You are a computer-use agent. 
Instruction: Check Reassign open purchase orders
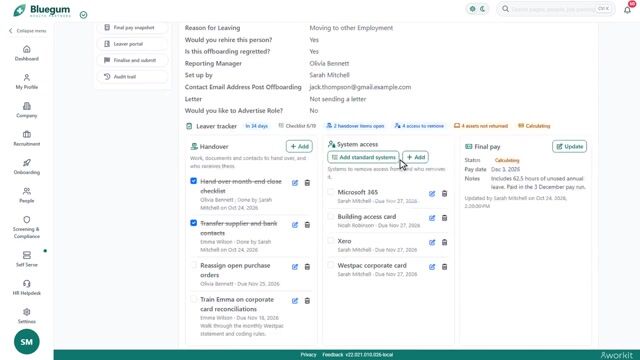pyautogui.click(x=193, y=265)
